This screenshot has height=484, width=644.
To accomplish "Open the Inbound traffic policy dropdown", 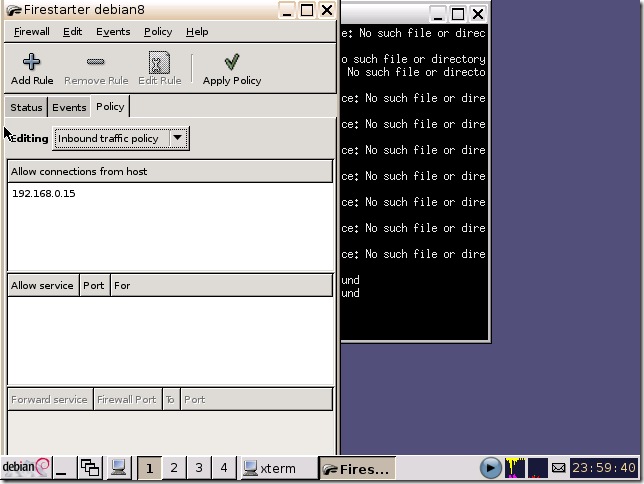I will click(121, 138).
